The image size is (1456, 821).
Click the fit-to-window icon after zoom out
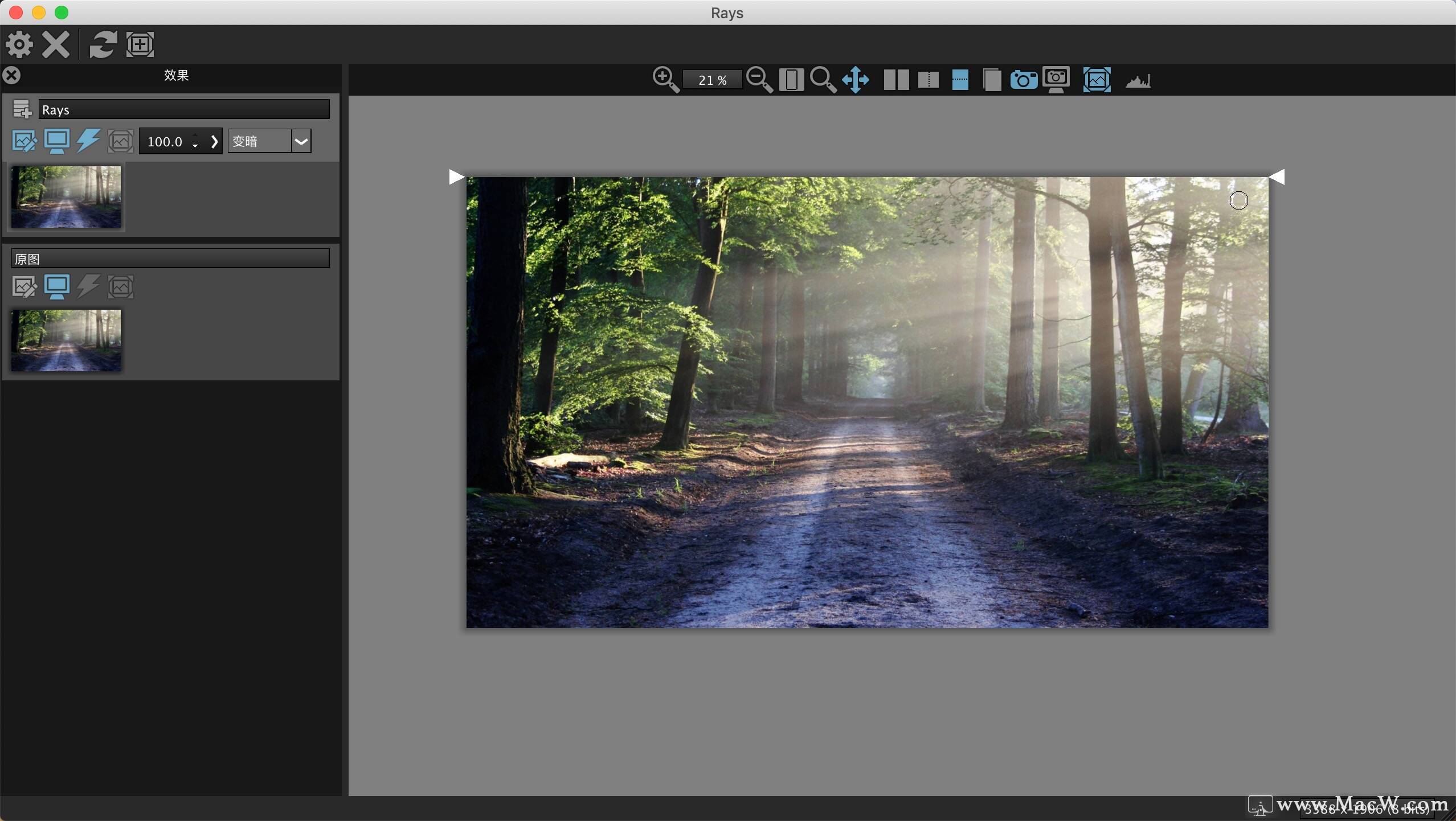tap(791, 80)
